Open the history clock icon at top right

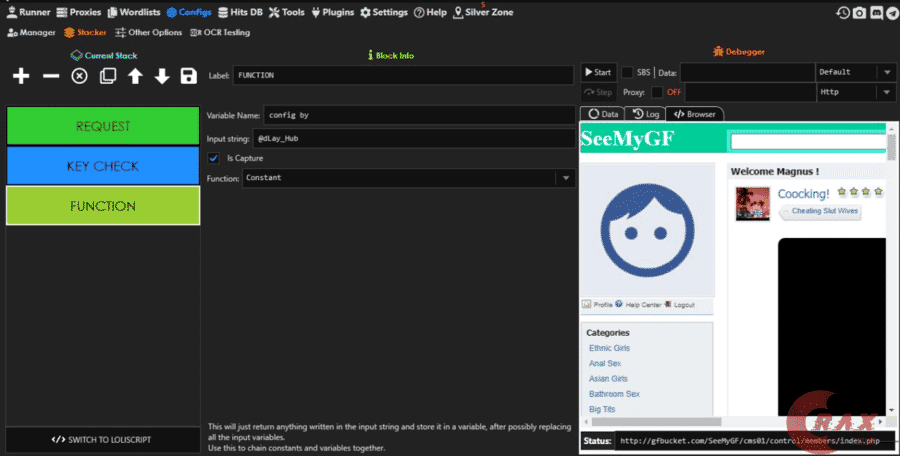point(843,12)
